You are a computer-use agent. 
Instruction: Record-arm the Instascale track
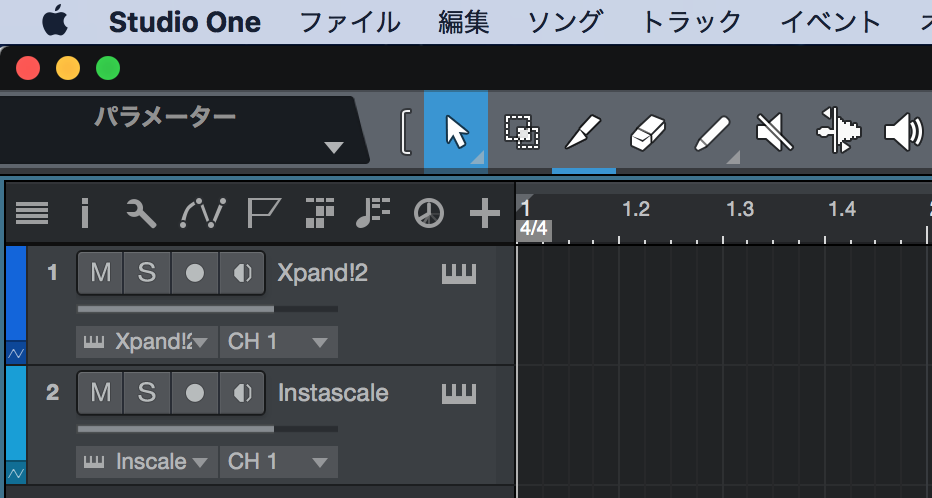[x=195, y=393]
